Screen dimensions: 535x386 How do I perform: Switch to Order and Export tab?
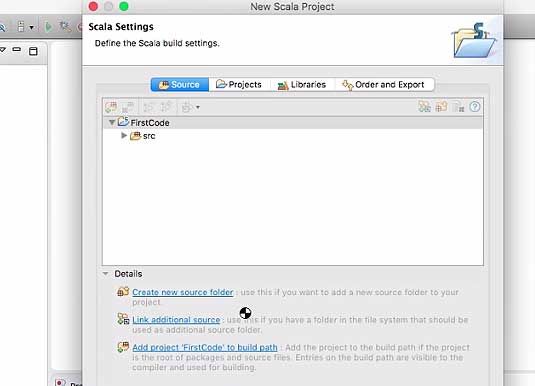tap(384, 85)
